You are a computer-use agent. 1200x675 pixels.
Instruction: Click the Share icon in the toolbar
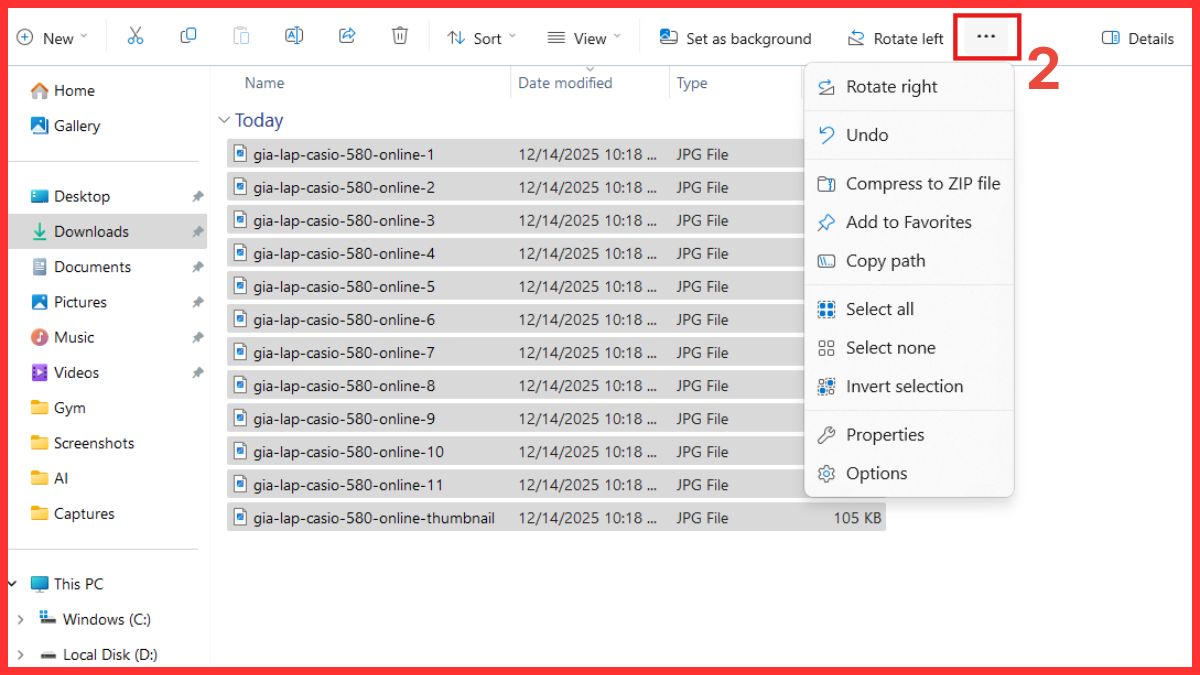(347, 36)
